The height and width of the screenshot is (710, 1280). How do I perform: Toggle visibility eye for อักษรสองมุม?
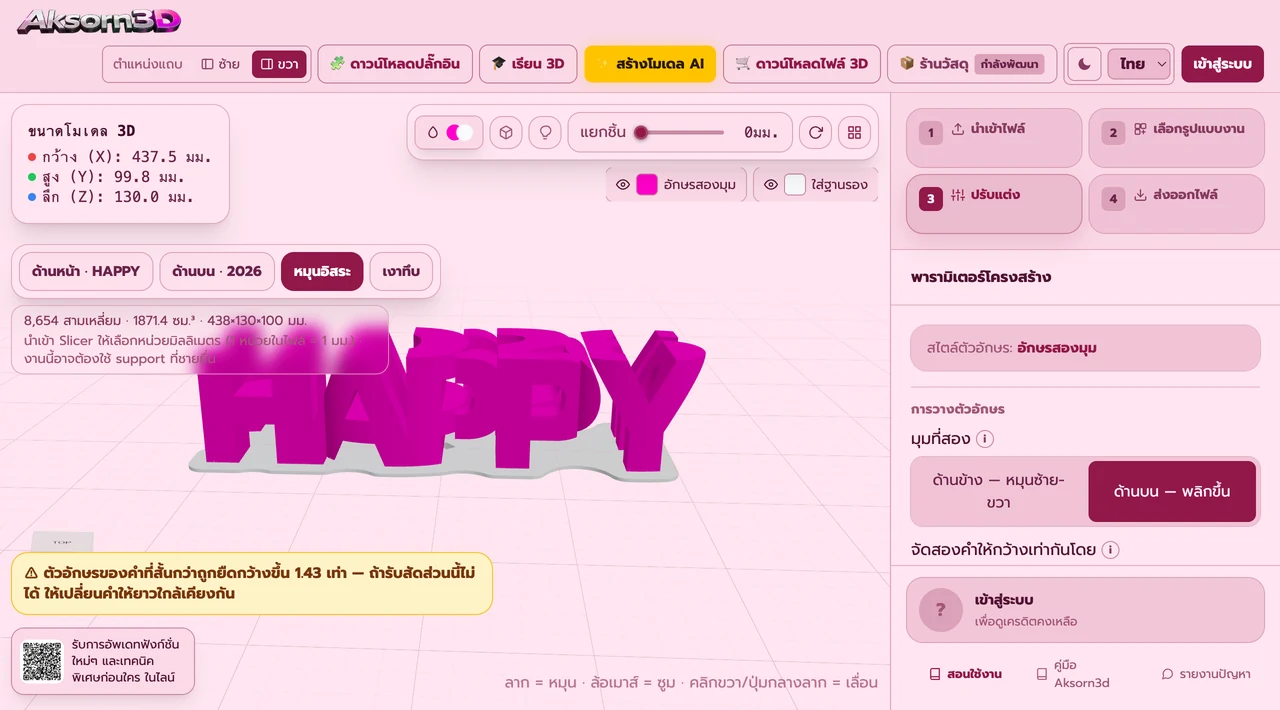[x=622, y=185]
